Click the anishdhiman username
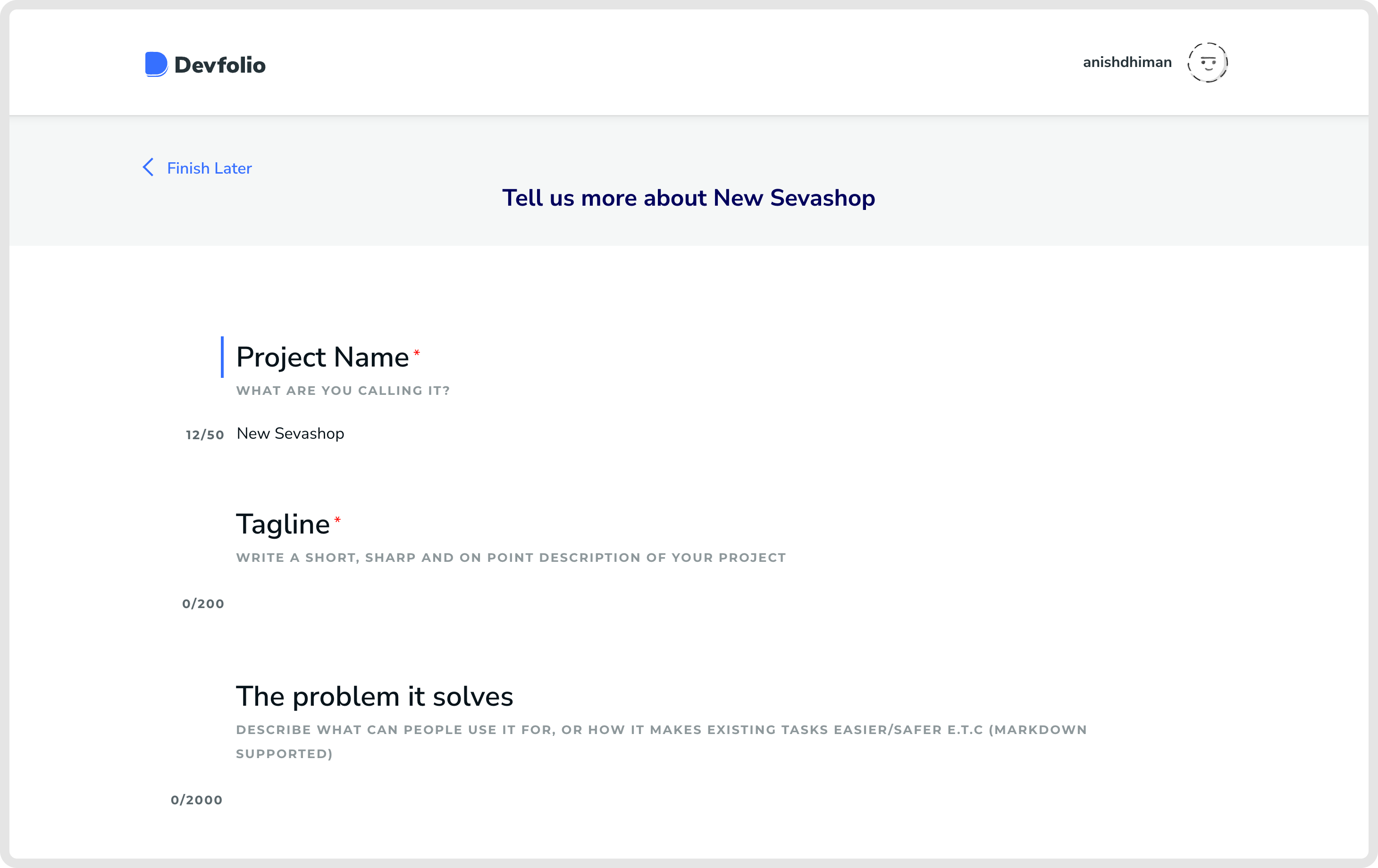The image size is (1378, 868). [1127, 62]
